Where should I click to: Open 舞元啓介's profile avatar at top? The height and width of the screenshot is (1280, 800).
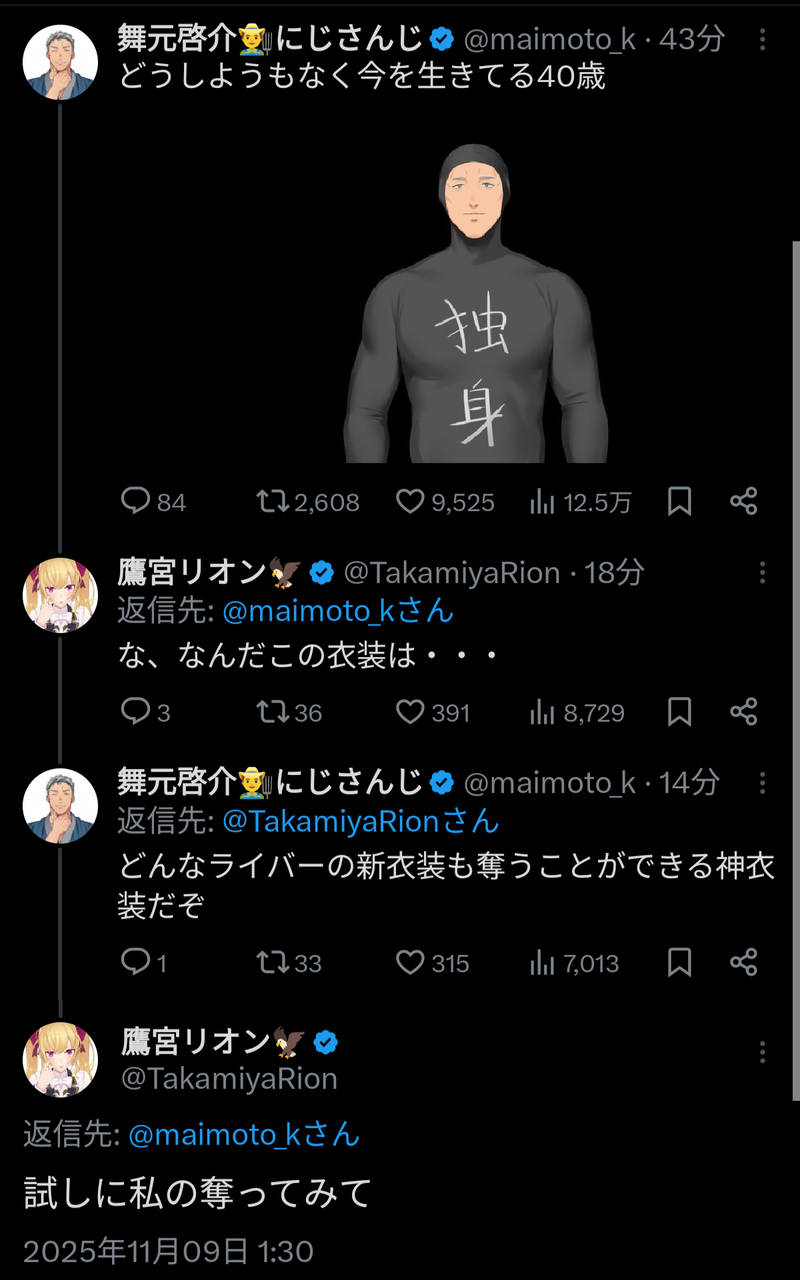(60, 62)
